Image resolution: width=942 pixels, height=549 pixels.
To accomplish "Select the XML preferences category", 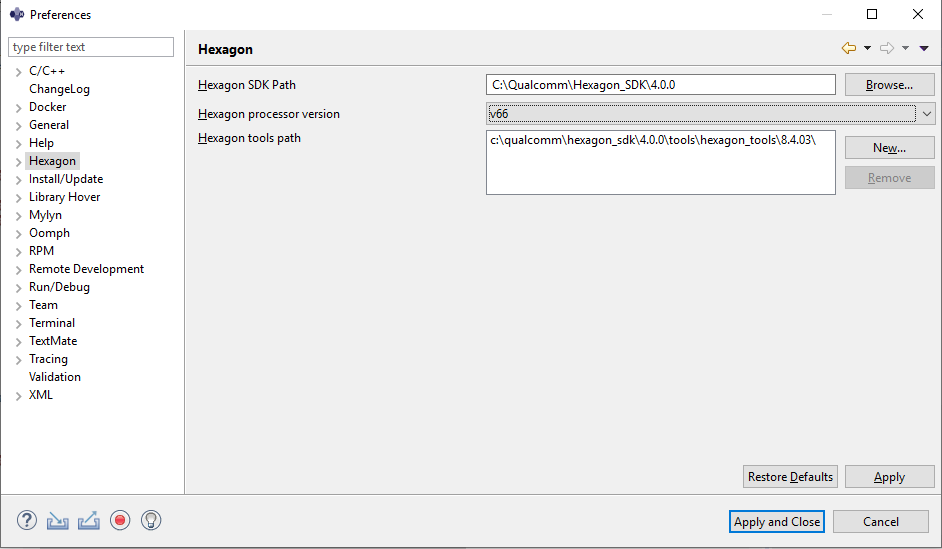I will pos(41,395).
